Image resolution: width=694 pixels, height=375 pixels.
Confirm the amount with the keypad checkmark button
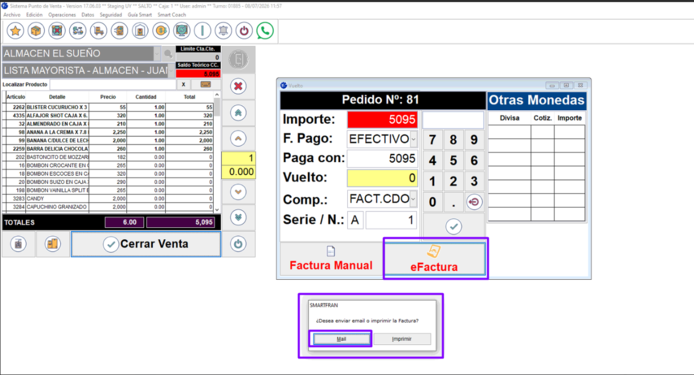pyautogui.click(x=454, y=227)
